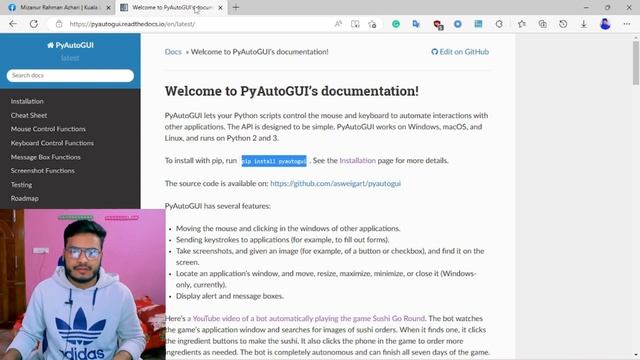
Task: Open the user profile avatar
Action: tap(605, 24)
